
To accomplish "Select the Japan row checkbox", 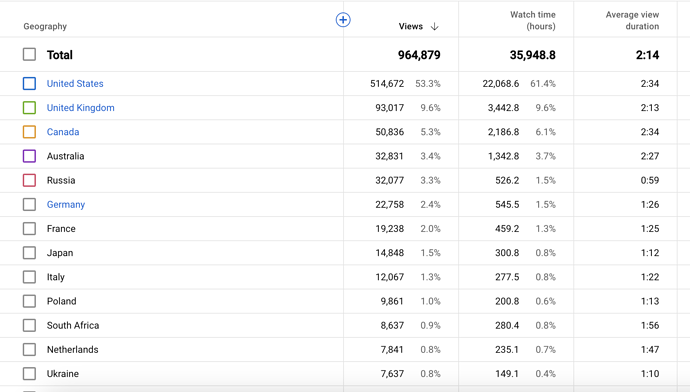I will [x=29, y=253].
